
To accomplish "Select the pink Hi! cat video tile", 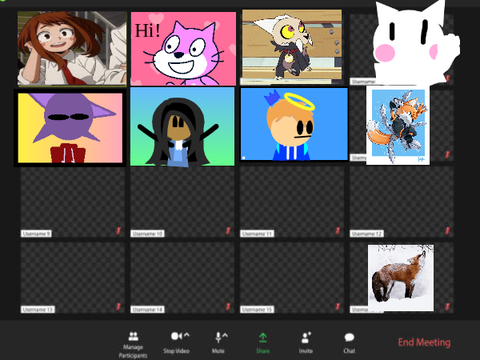I will 183,49.
